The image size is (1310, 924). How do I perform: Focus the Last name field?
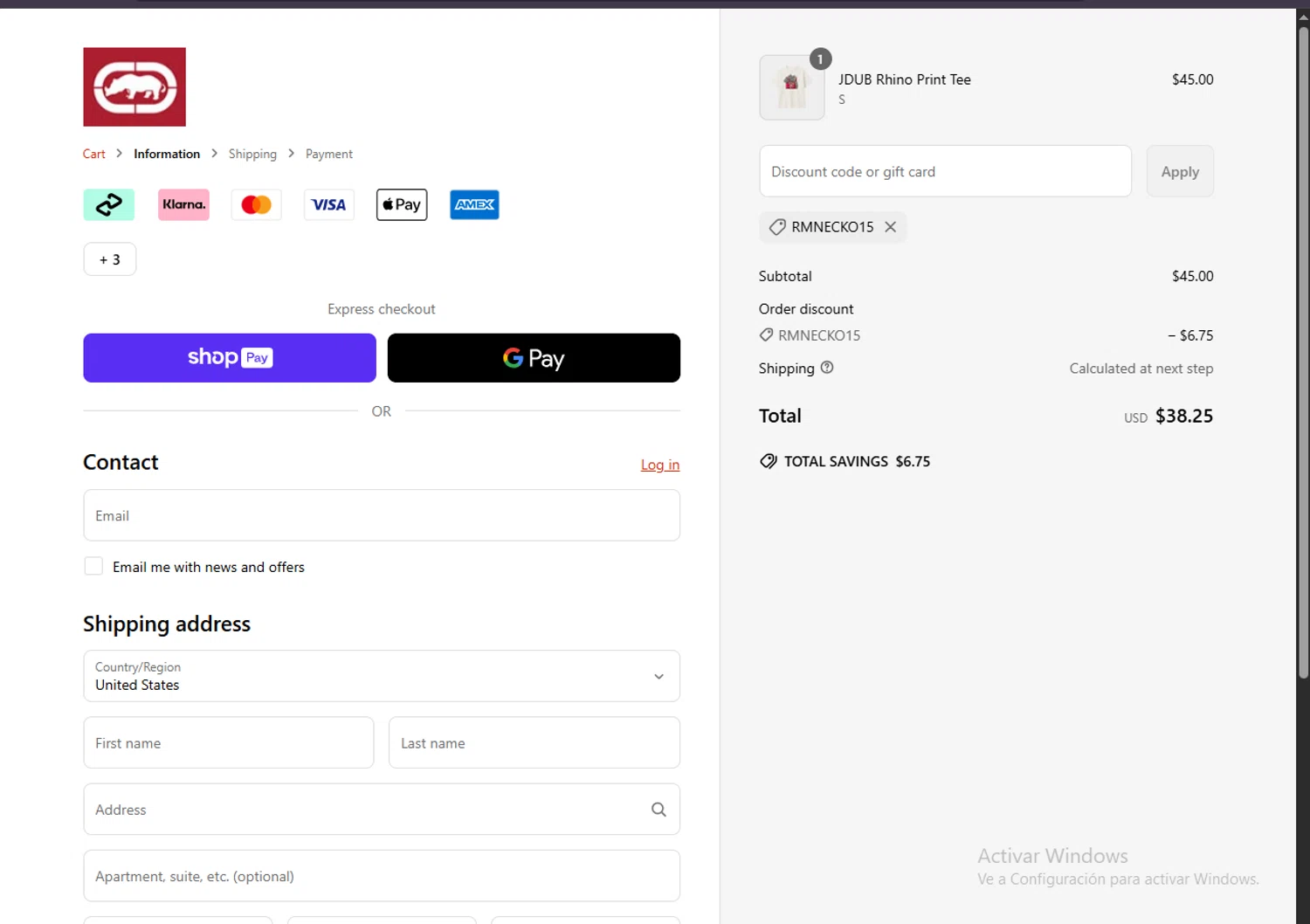click(x=534, y=743)
